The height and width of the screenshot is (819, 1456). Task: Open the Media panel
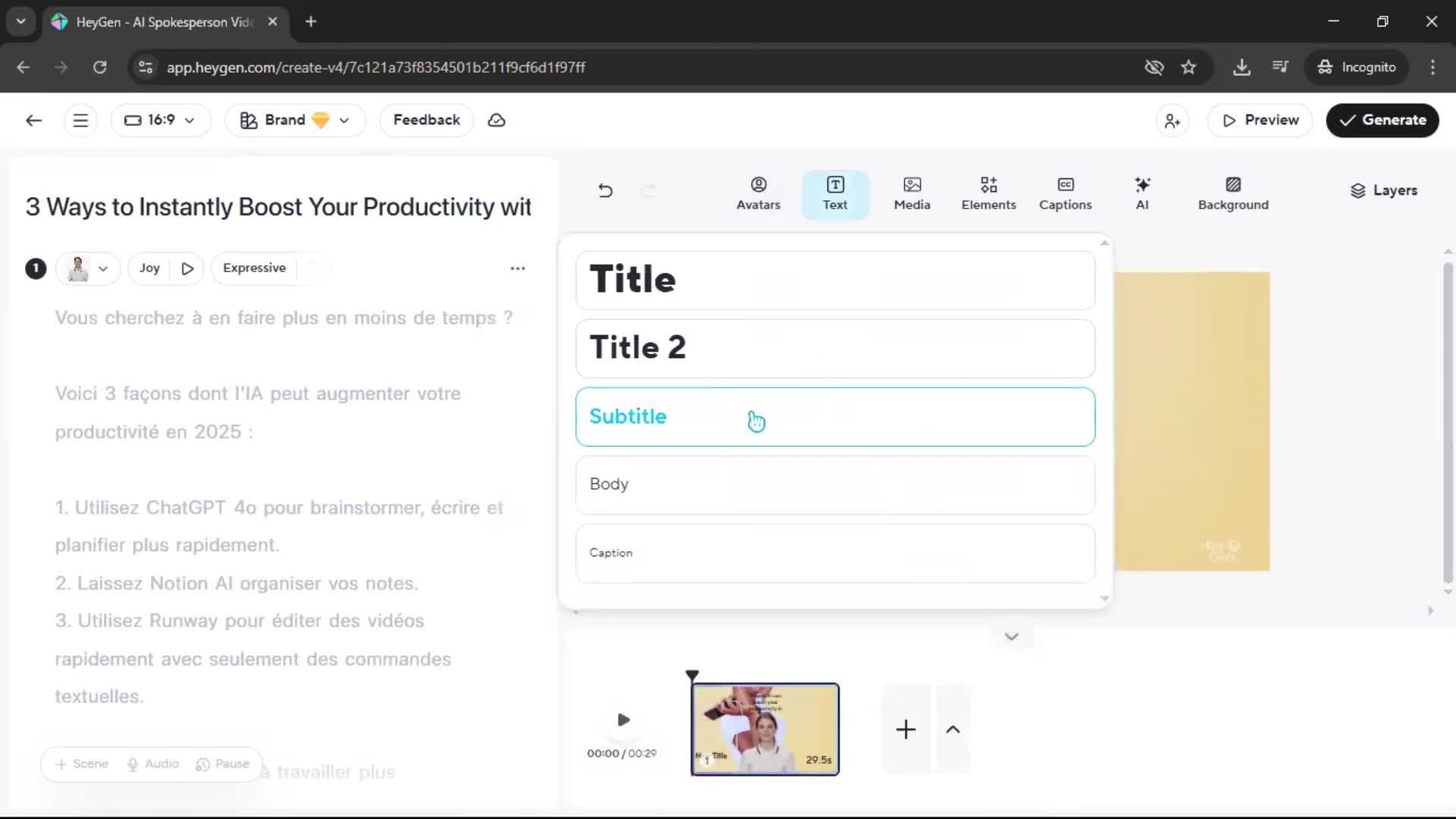912,194
